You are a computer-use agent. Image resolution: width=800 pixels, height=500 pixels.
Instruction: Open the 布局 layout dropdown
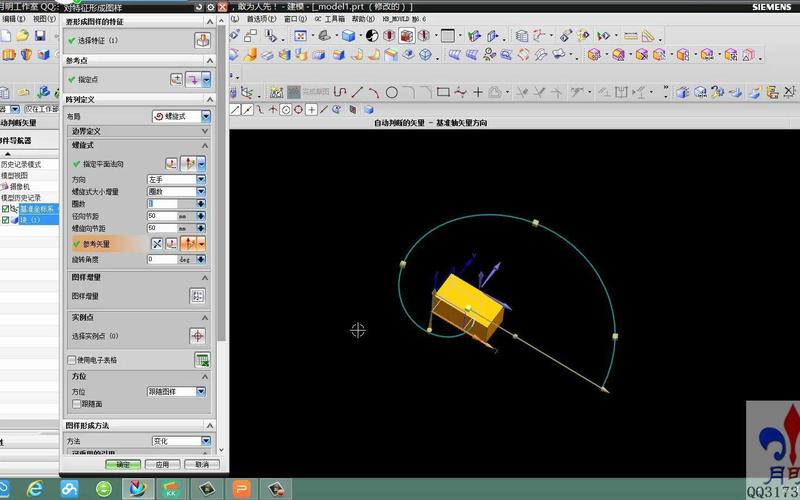pos(181,116)
